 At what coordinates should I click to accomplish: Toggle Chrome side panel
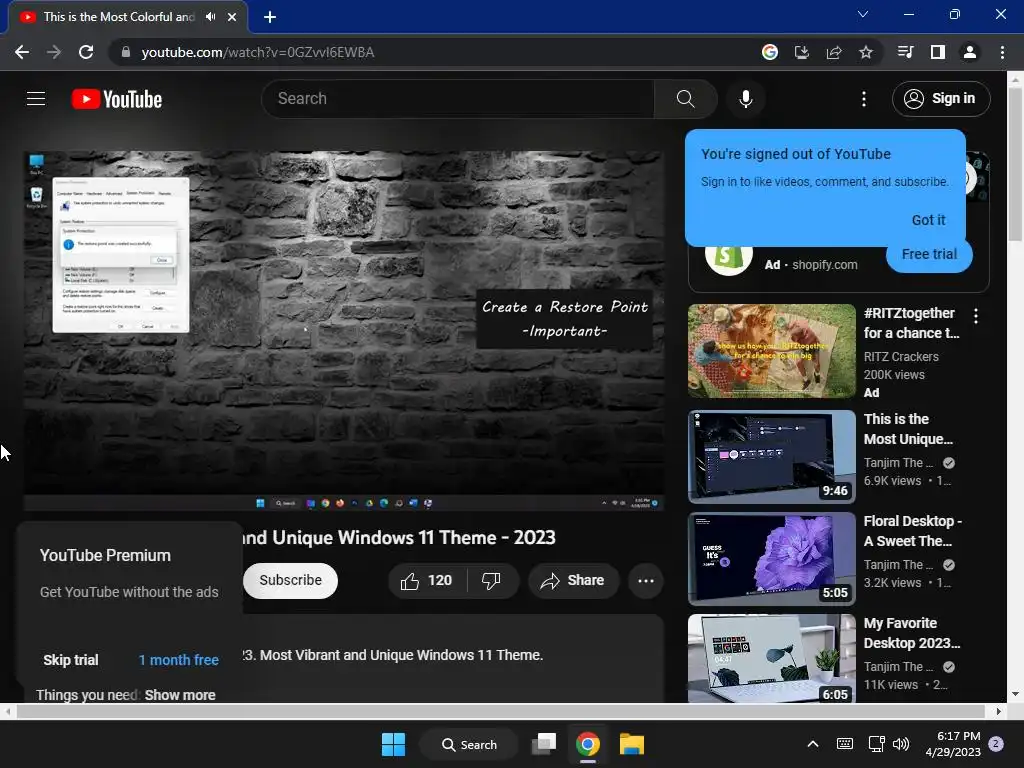click(x=937, y=52)
